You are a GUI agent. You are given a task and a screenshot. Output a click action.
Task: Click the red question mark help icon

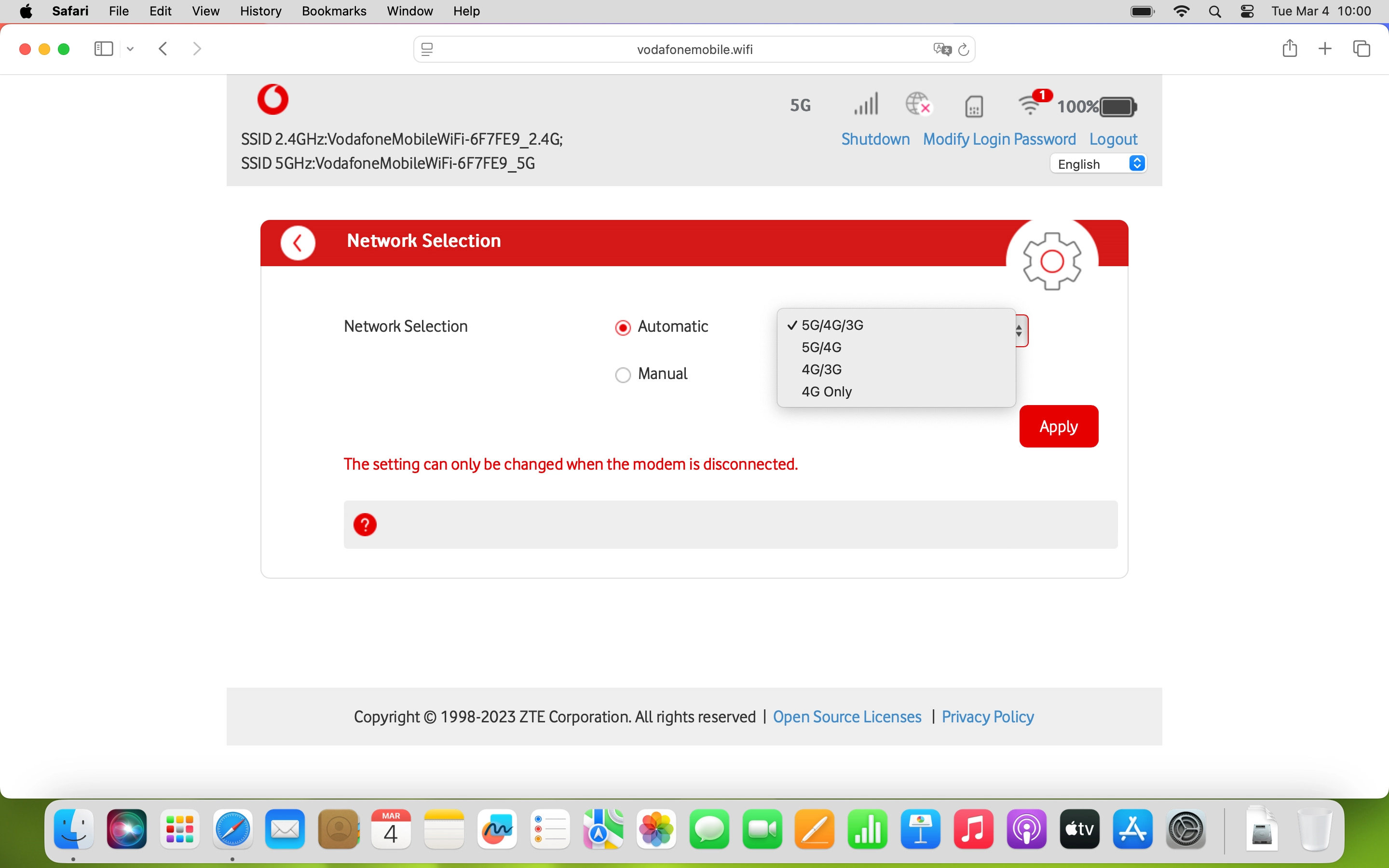click(x=366, y=524)
